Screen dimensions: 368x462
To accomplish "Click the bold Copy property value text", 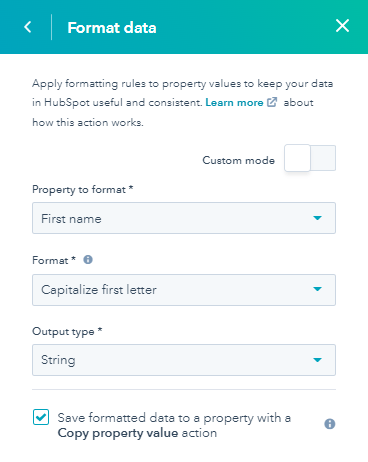I will click(x=118, y=433).
